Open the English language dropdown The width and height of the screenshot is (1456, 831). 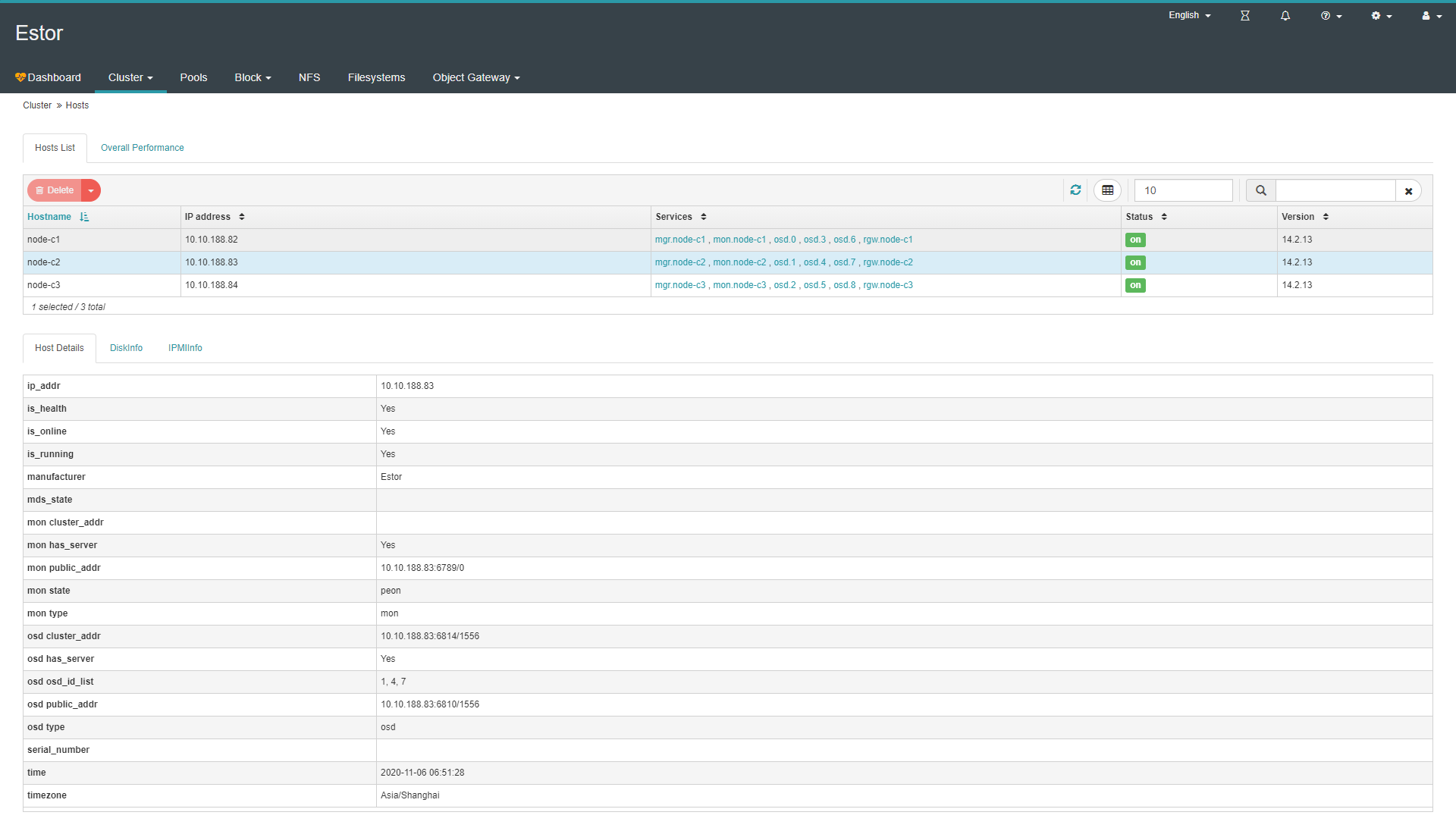click(1189, 15)
